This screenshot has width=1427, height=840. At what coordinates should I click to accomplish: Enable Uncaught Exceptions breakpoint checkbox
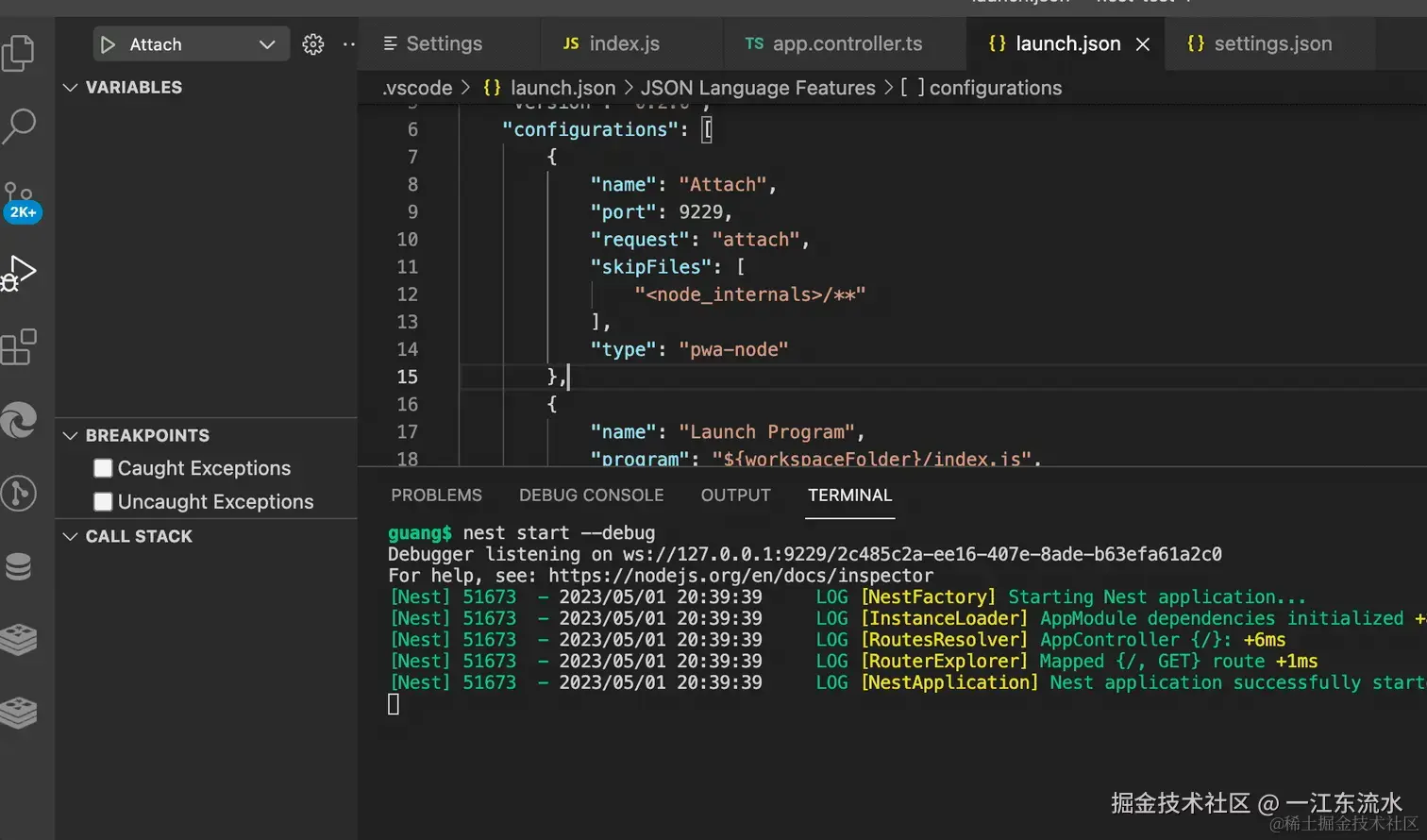(x=104, y=502)
